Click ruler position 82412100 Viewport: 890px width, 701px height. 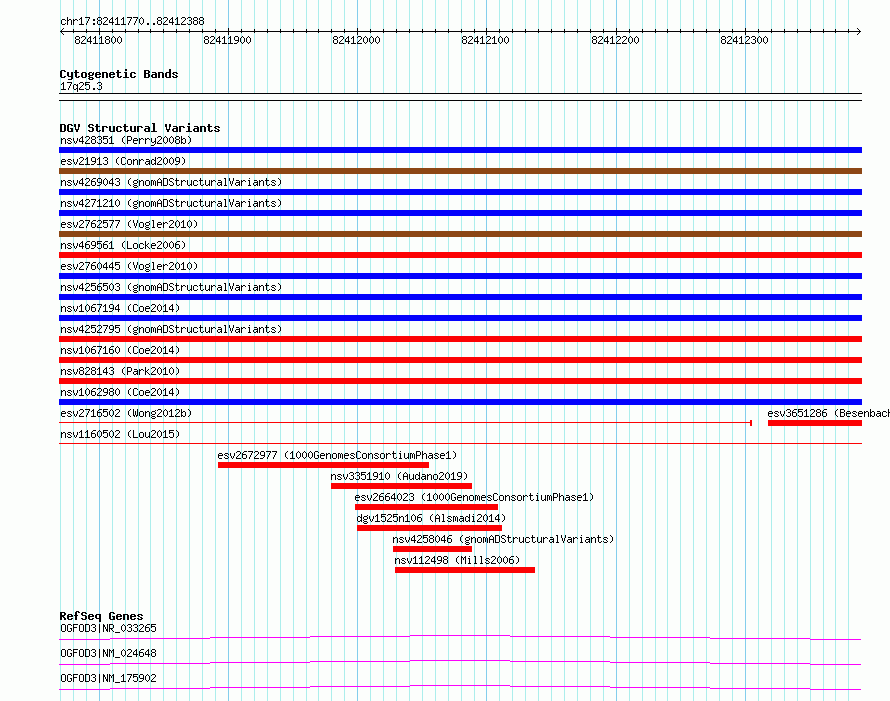tap(486, 40)
